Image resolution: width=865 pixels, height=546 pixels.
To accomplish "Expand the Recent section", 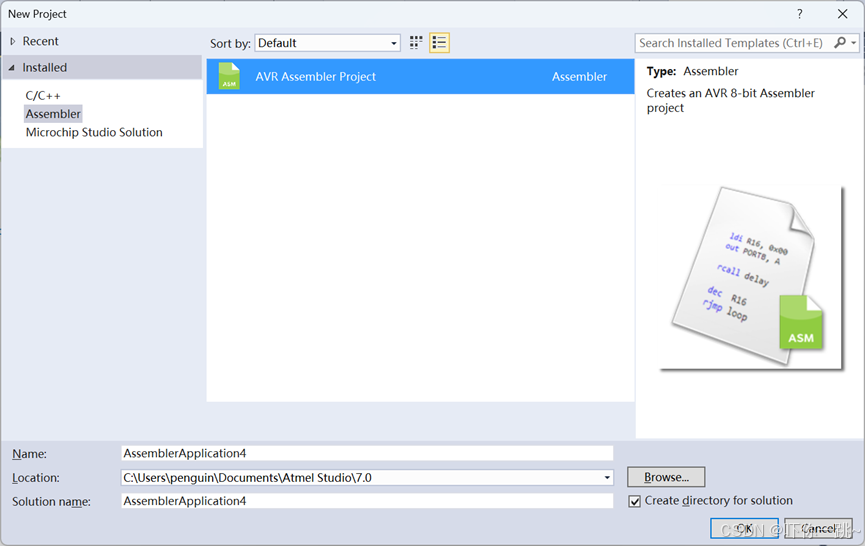I will tap(13, 41).
